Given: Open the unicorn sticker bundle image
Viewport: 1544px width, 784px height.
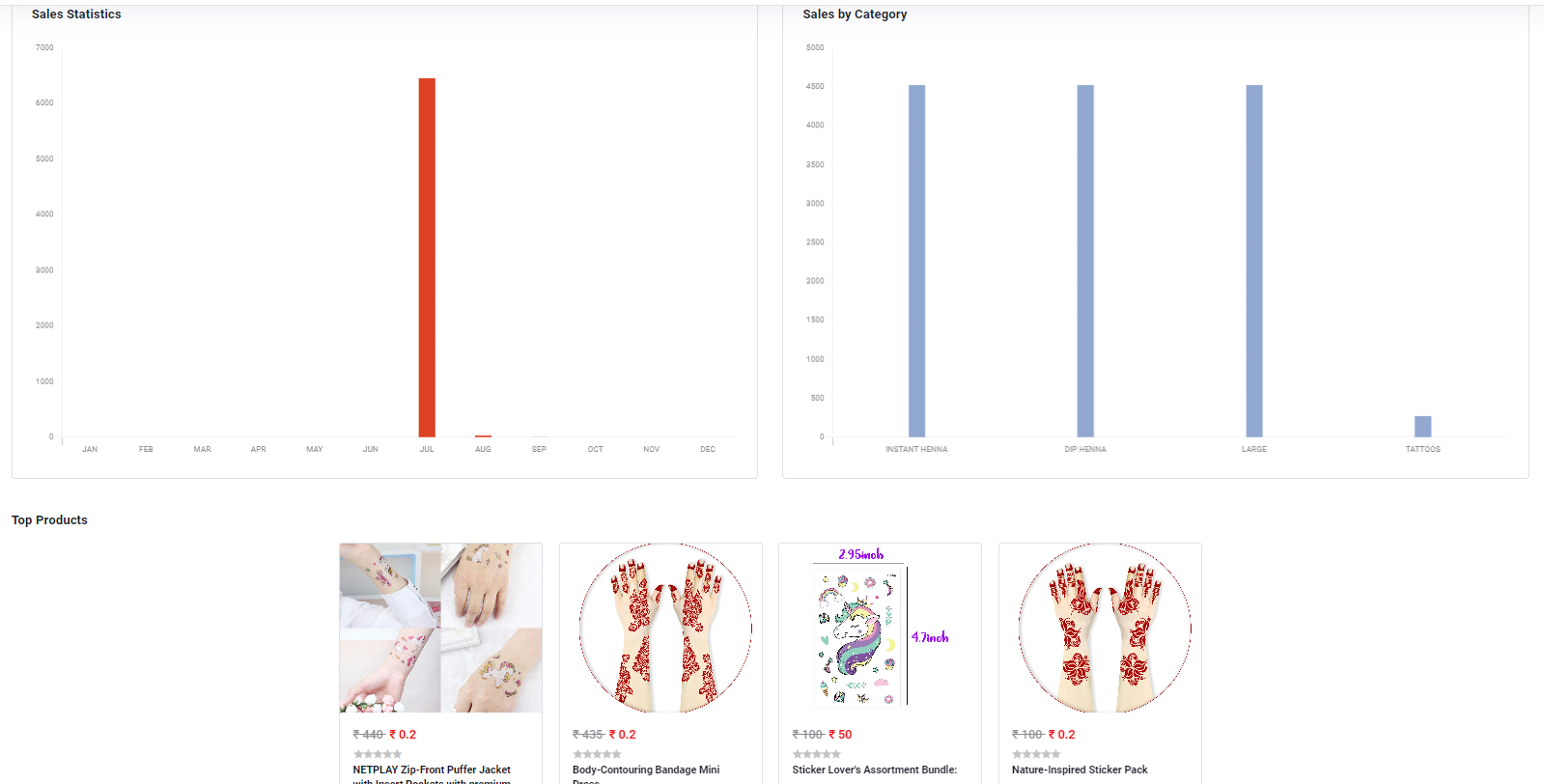Looking at the screenshot, I should click(880, 628).
